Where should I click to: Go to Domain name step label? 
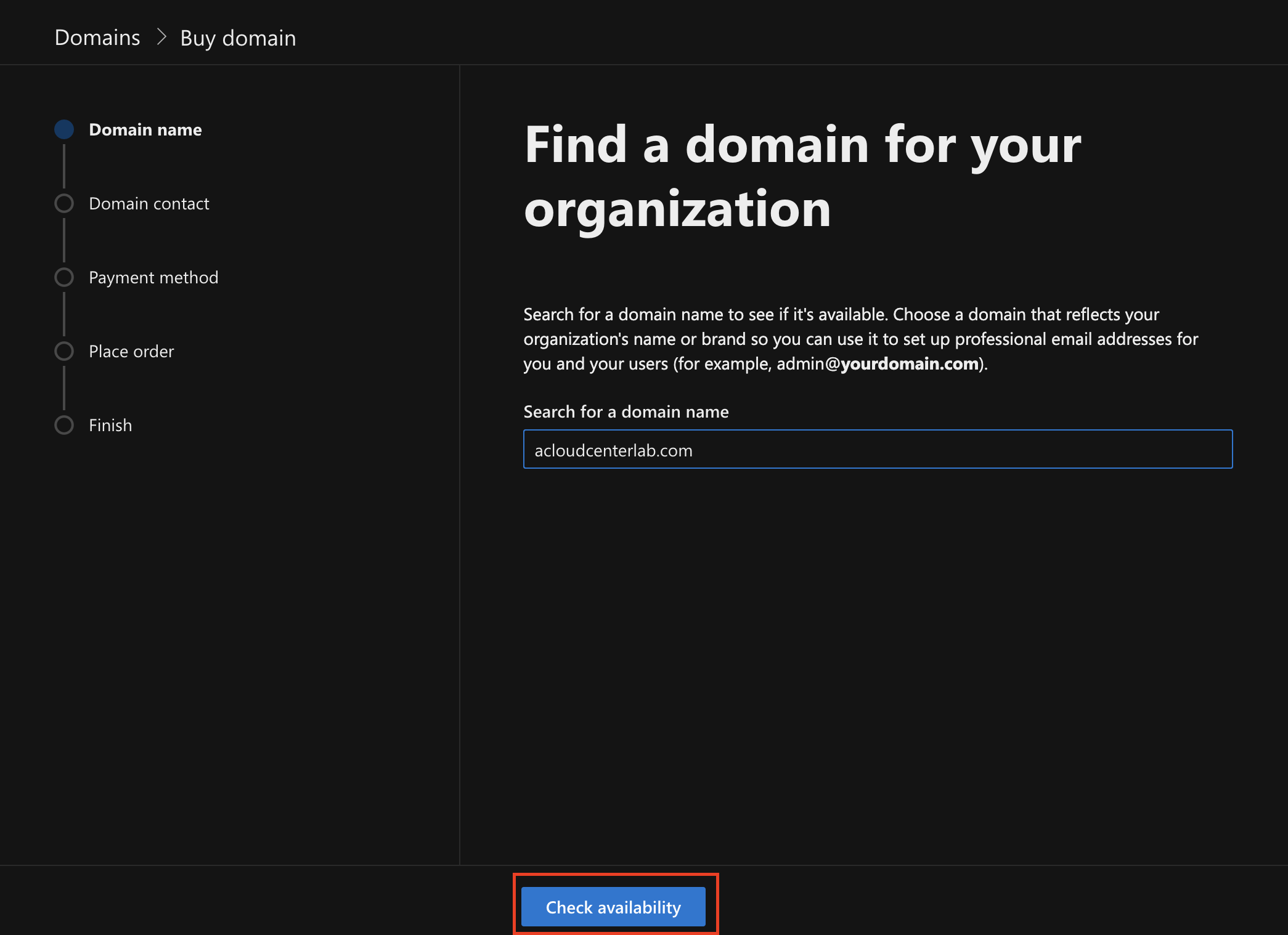145,129
